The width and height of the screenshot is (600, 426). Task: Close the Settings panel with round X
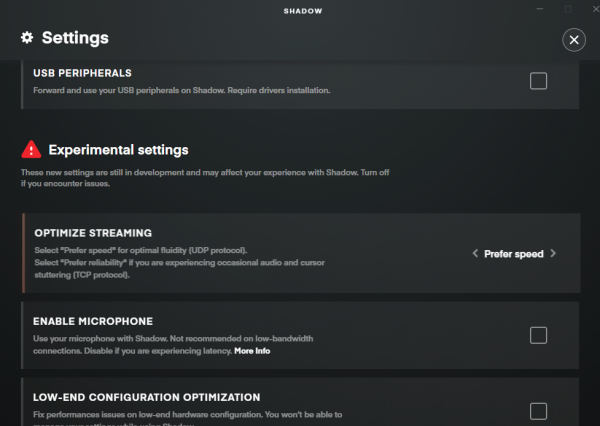[573, 39]
